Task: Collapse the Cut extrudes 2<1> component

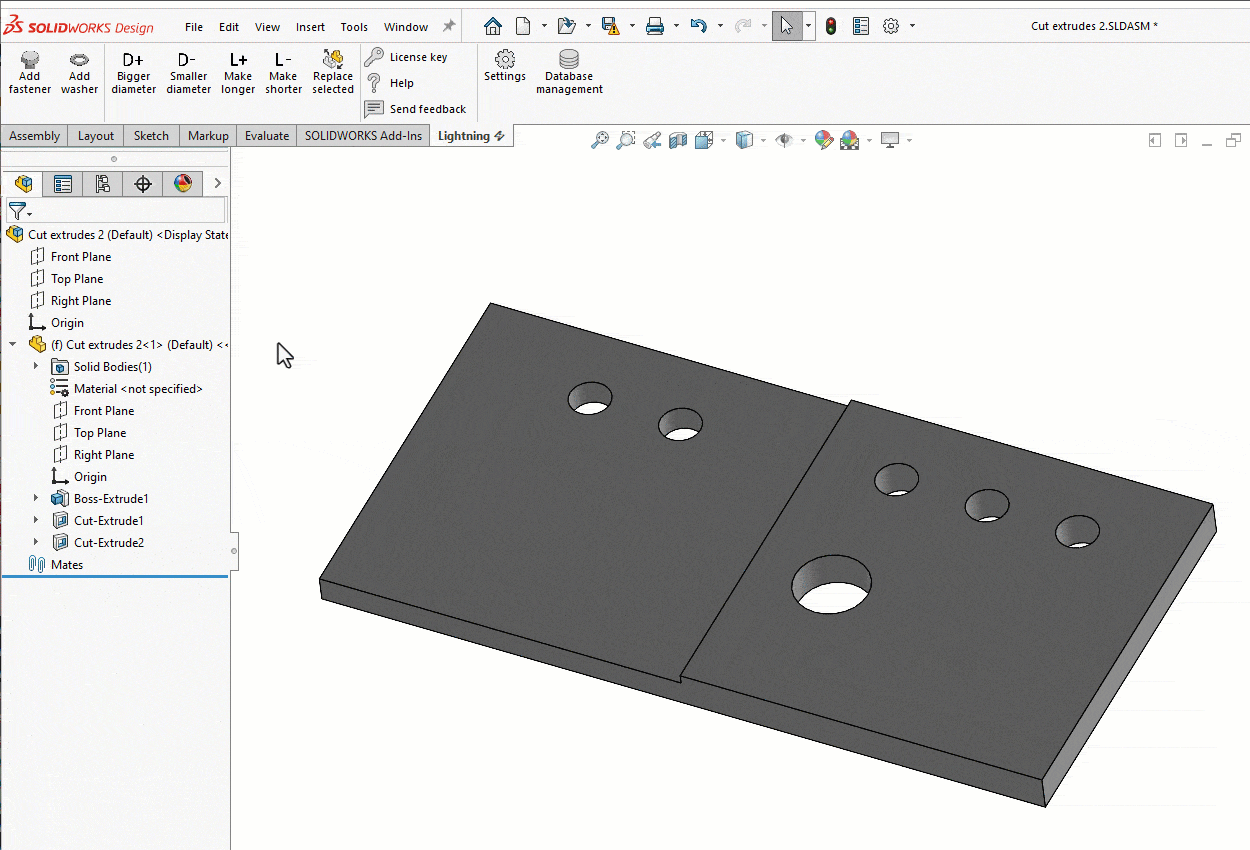Action: (x=13, y=344)
